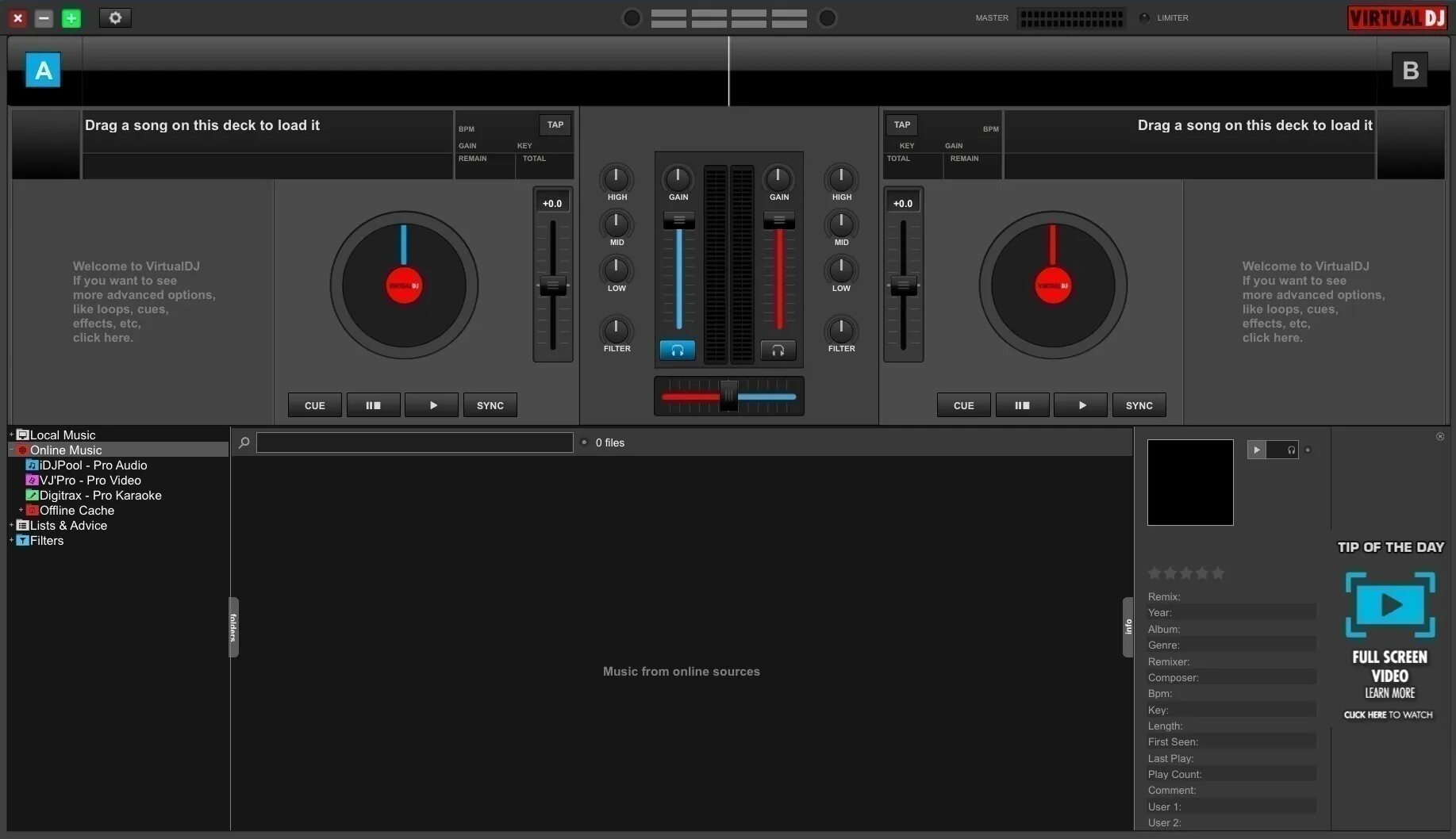Image resolution: width=1456 pixels, height=839 pixels.
Task: Set rating with the fifth star
Action: pyautogui.click(x=1218, y=573)
